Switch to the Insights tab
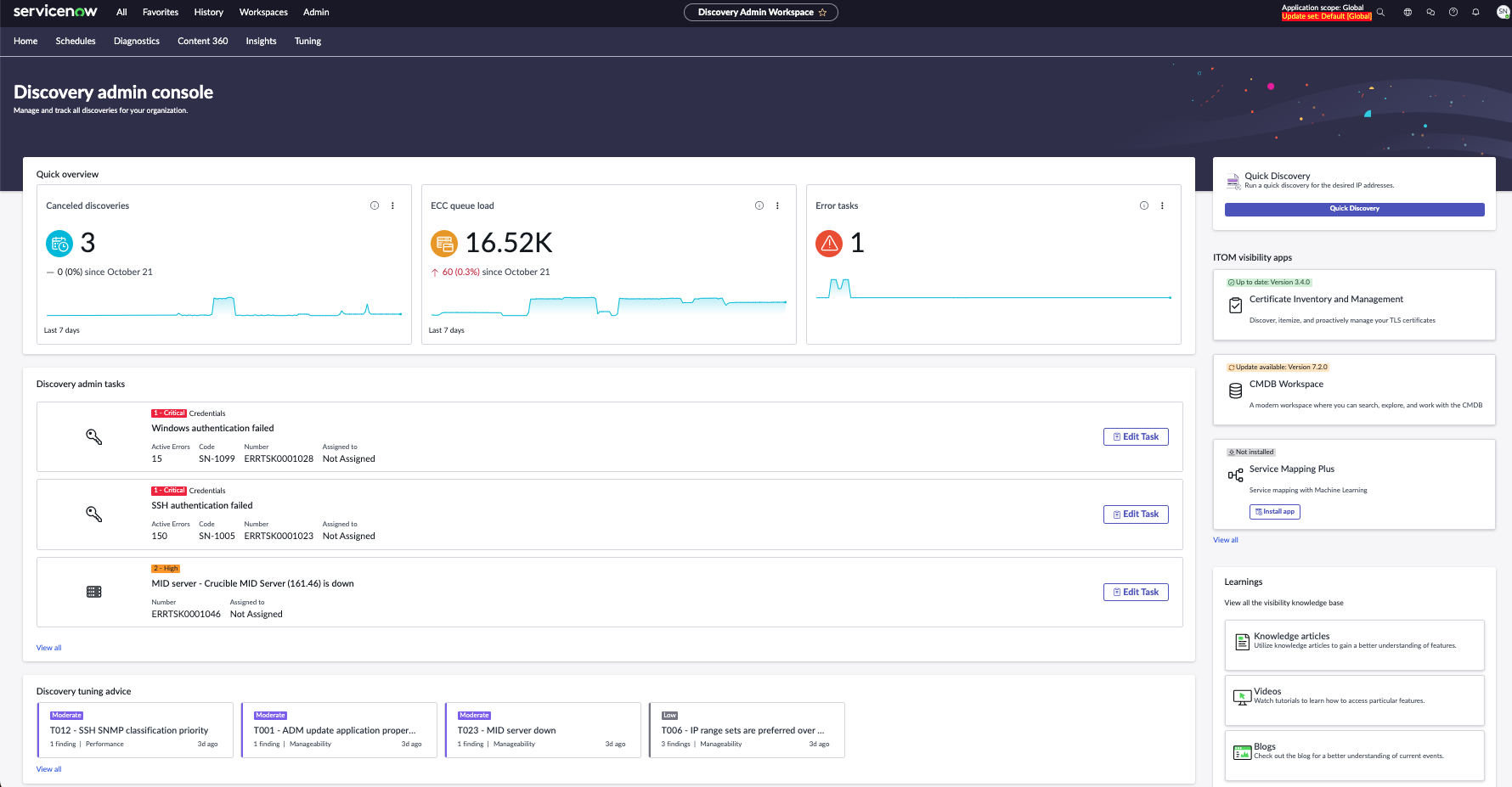 coord(261,41)
